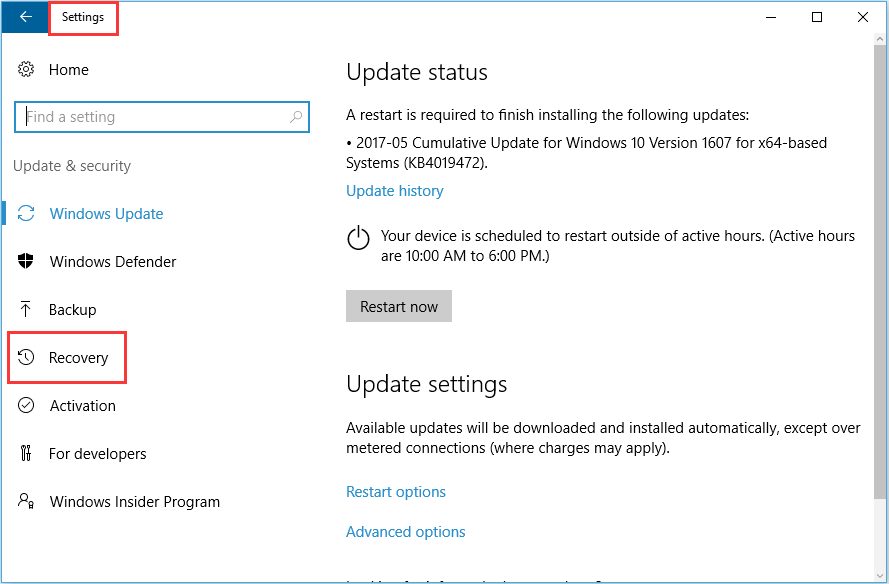This screenshot has height=584, width=889.
Task: Click the scrollbar down arrow
Action: pyautogui.click(x=880, y=576)
